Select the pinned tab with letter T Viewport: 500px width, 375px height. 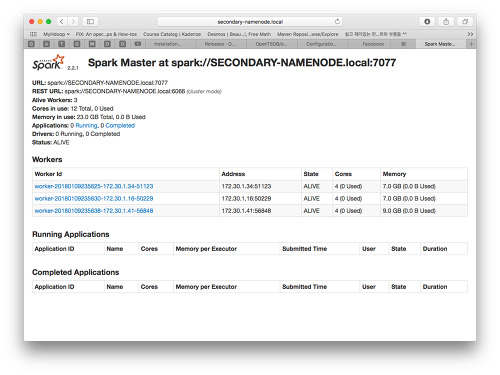point(62,44)
